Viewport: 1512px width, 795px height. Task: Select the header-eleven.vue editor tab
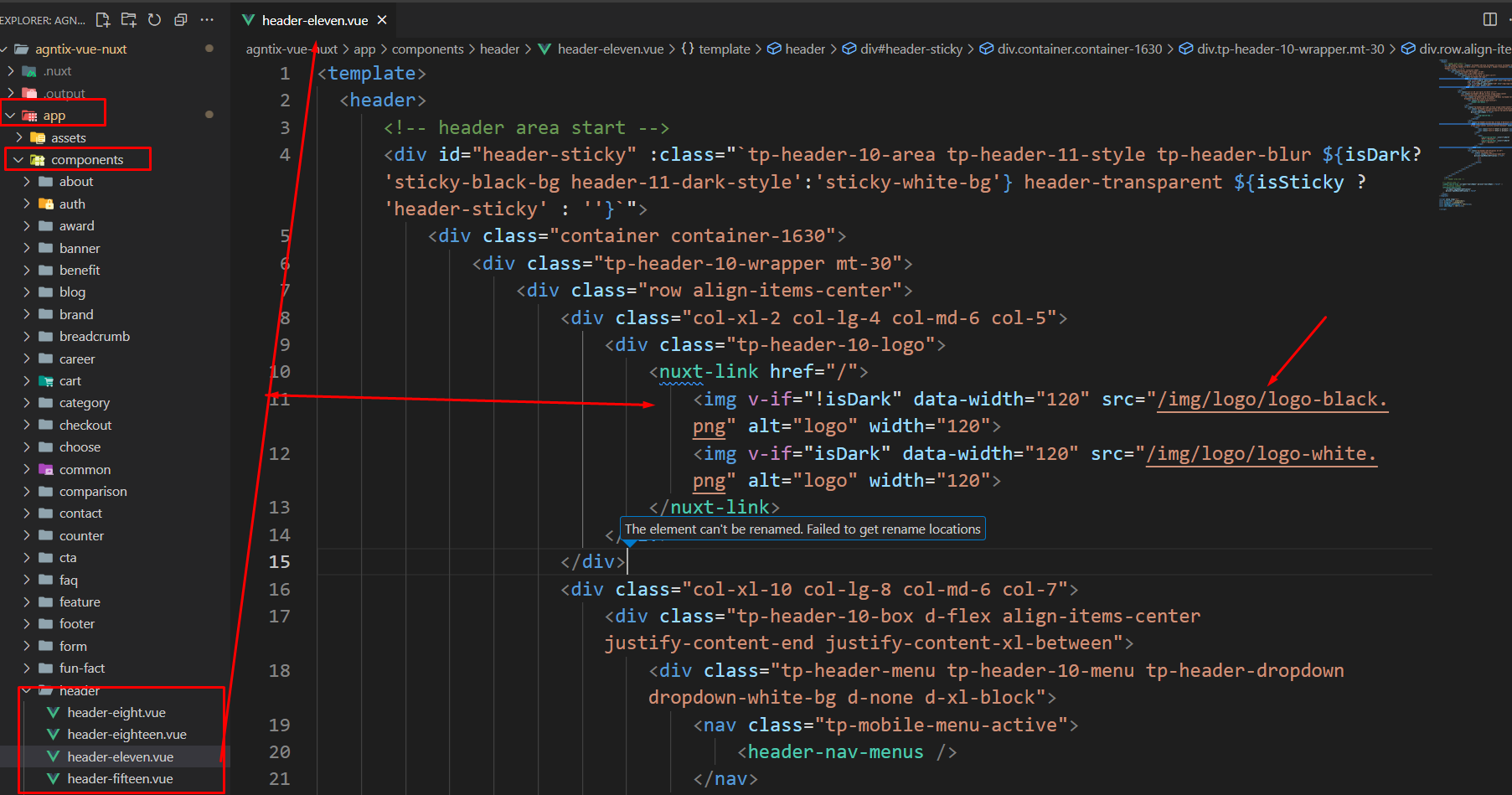coord(314,20)
